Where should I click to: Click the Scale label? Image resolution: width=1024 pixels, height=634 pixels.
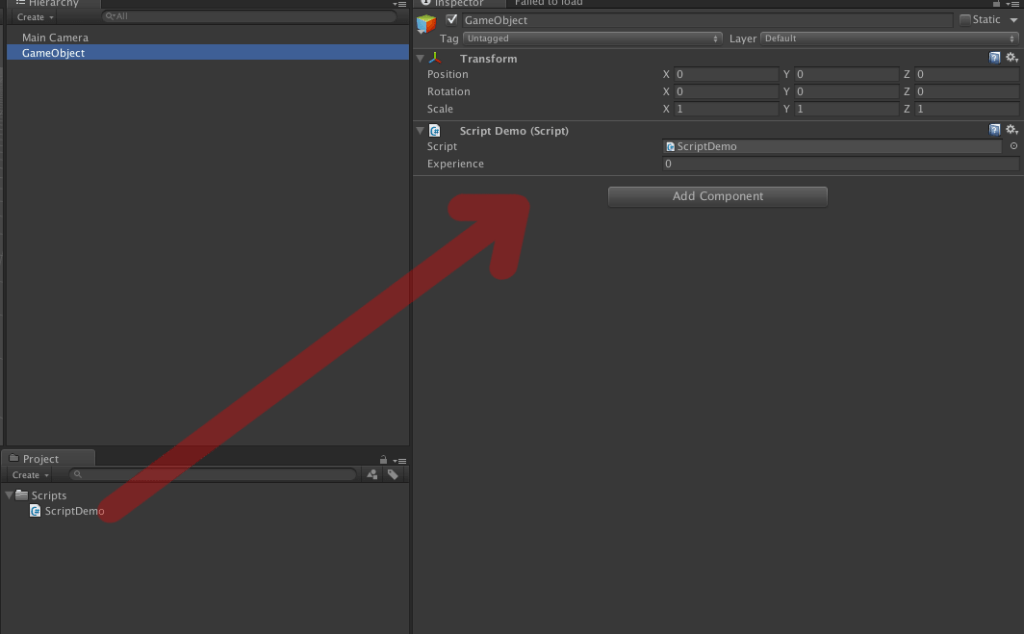coord(440,109)
